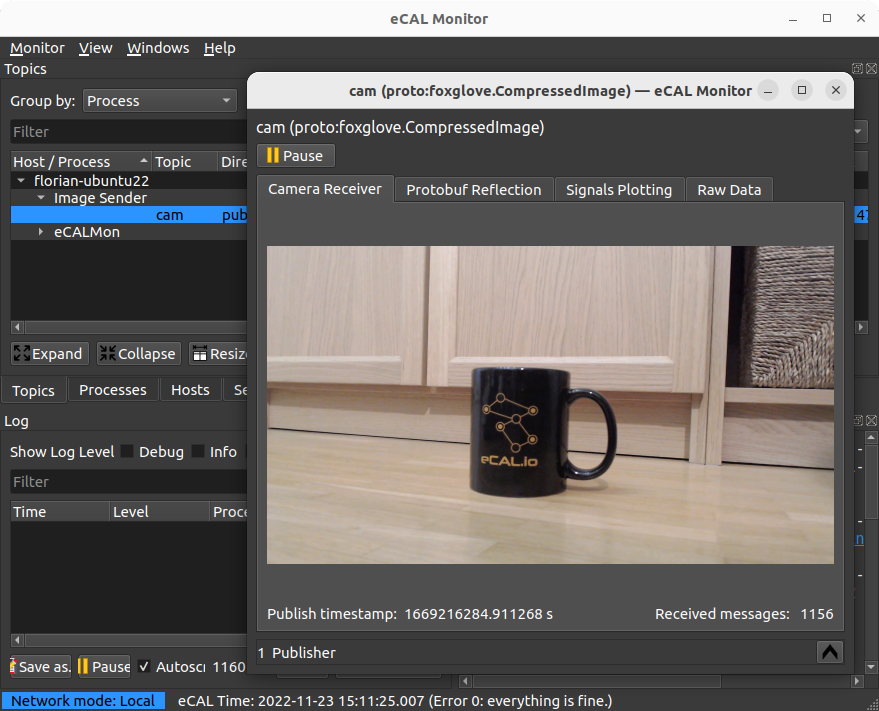879x711 pixels.
Task: Switch to the Topics bottom tab
Action: click(33, 390)
